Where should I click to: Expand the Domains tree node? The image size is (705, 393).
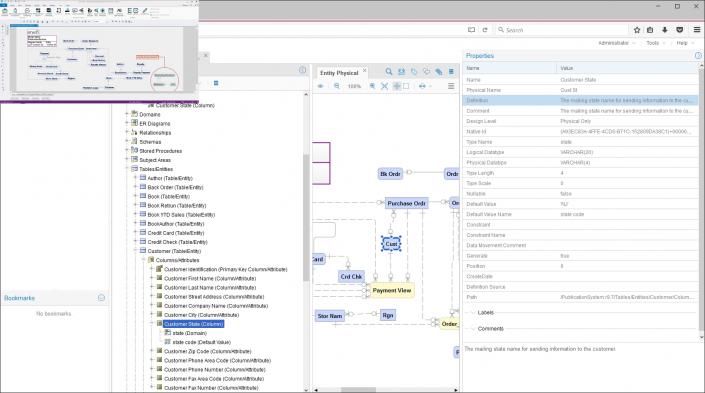[x=127, y=114]
